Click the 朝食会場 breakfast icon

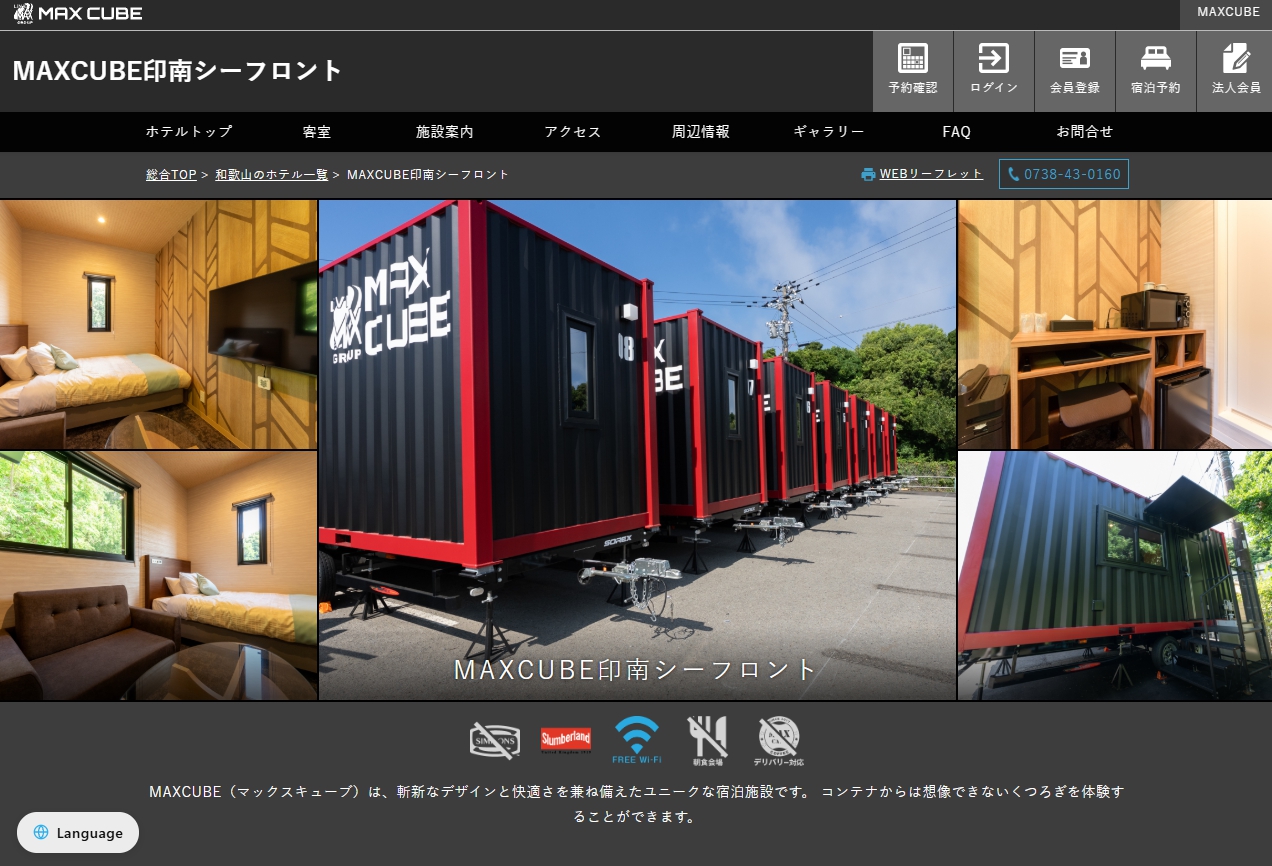click(x=707, y=741)
